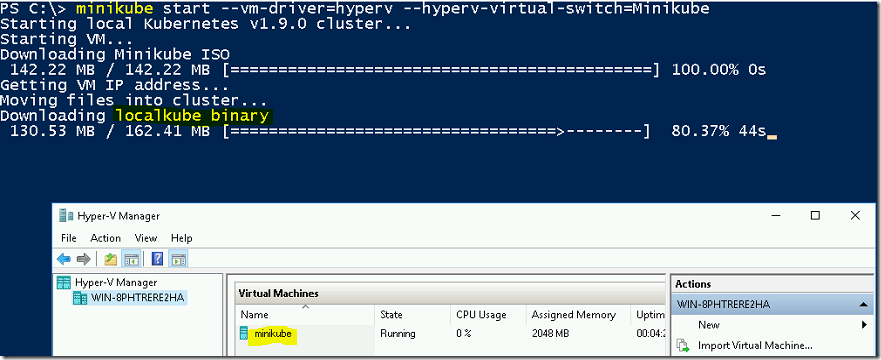Click Import Virtual Machine... action
The height and width of the screenshot is (360, 881).
(755, 346)
